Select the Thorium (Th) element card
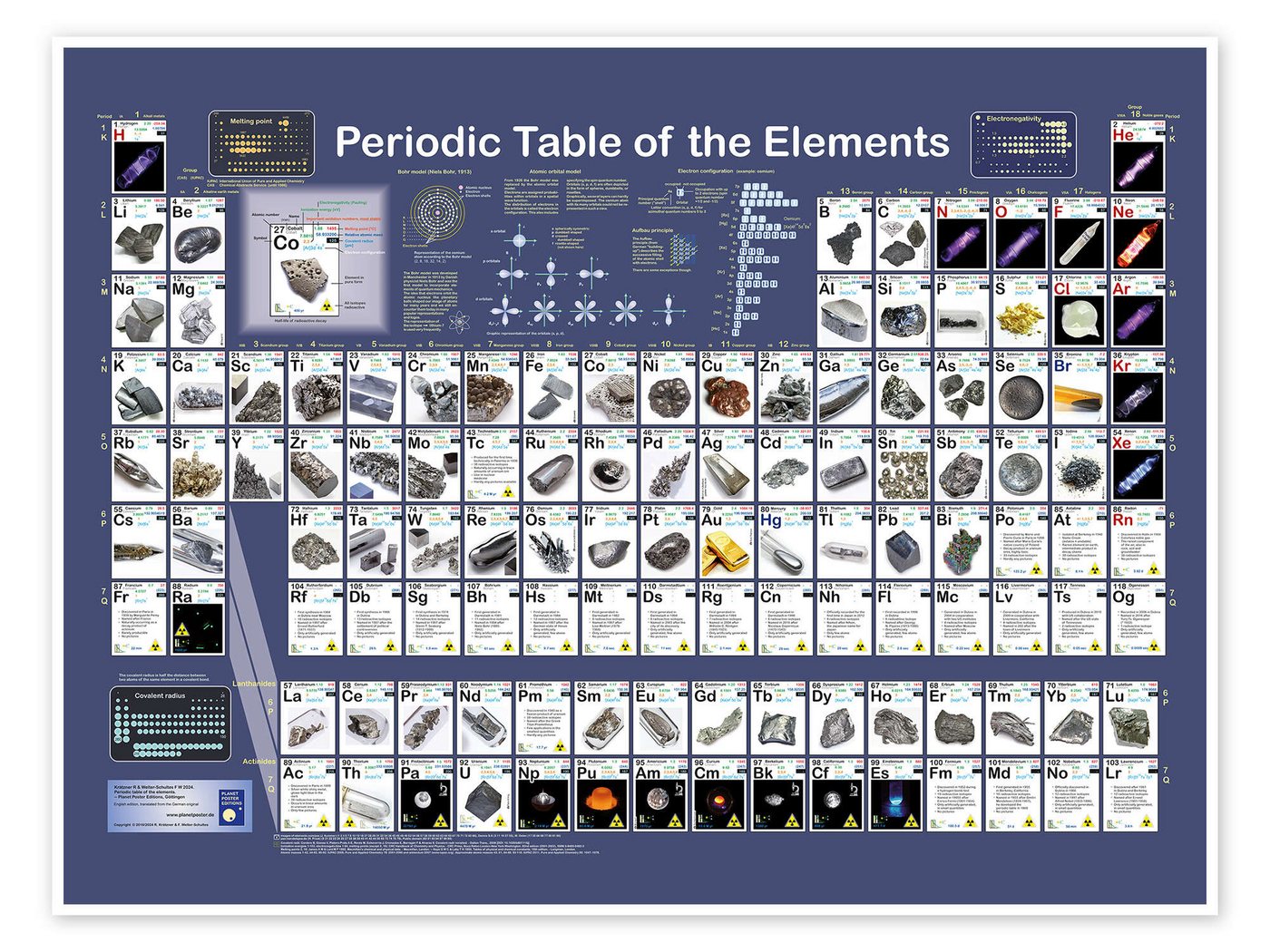Image resolution: width=1270 pixels, height=952 pixels. click(x=367, y=794)
